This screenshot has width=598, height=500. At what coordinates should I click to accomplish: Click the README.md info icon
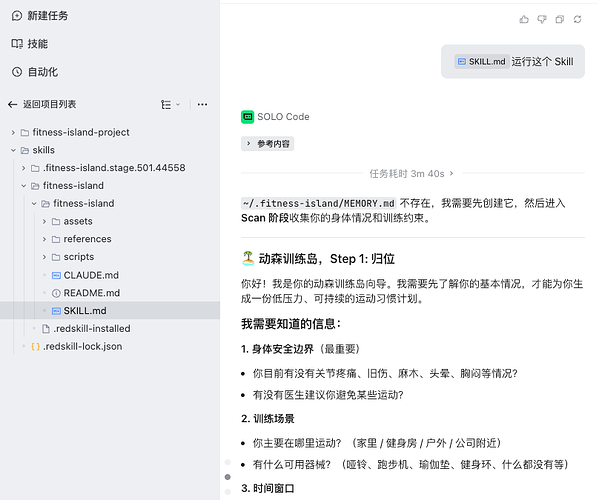pos(56,293)
